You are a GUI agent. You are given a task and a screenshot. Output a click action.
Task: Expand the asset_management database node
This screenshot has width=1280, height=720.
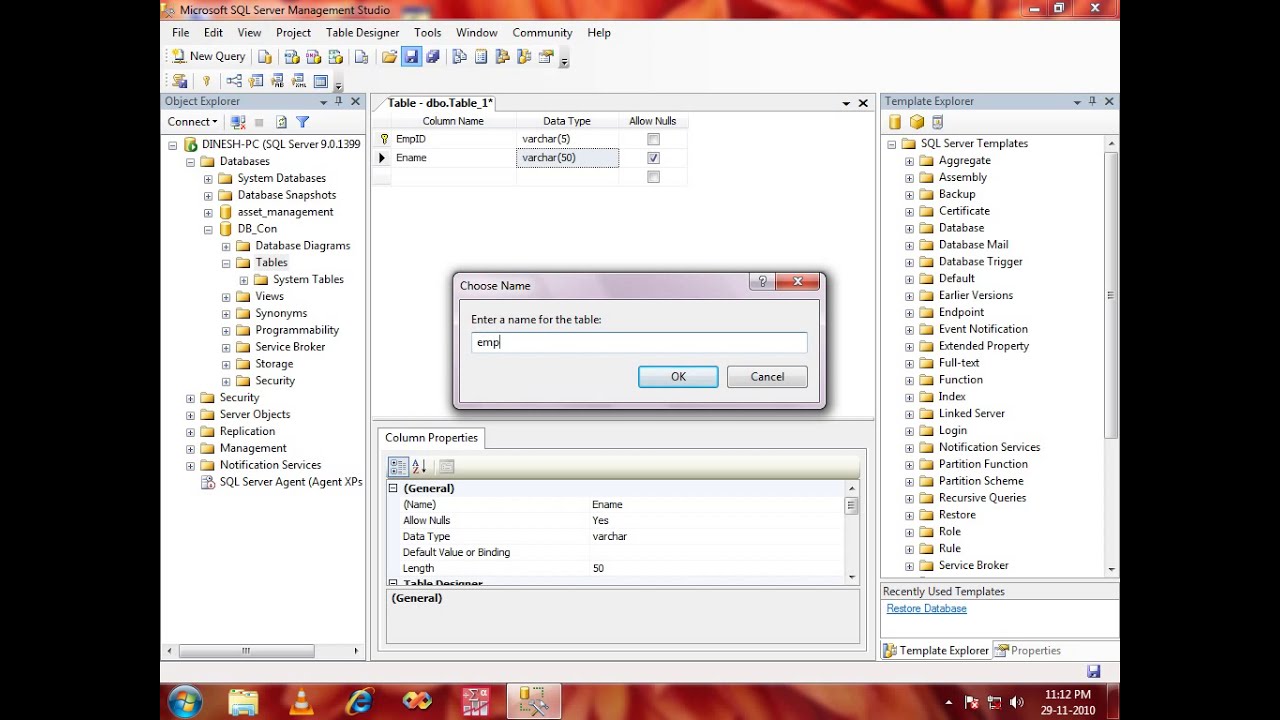point(208,213)
